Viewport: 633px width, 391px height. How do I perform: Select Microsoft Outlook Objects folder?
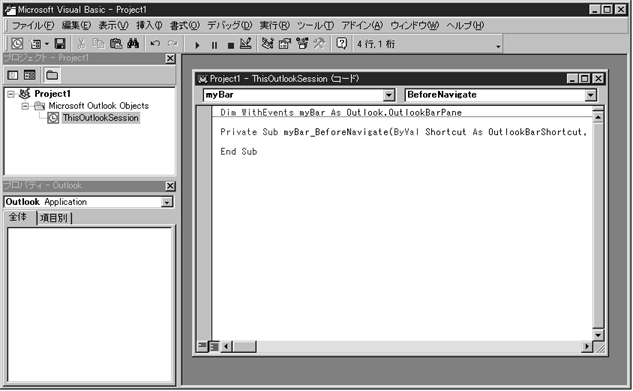point(99,106)
